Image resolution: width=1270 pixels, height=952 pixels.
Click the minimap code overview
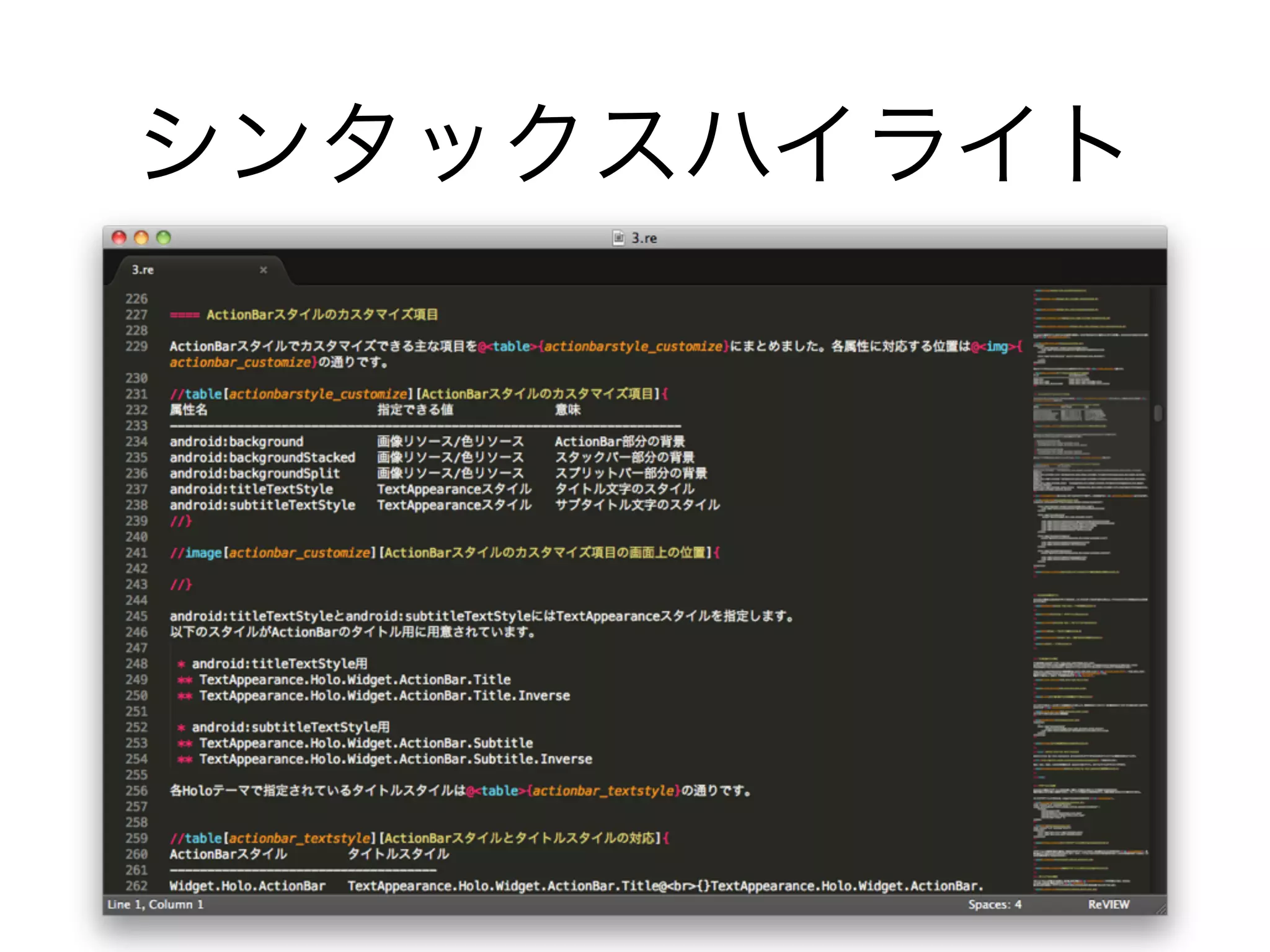pyautogui.click(x=1090, y=589)
